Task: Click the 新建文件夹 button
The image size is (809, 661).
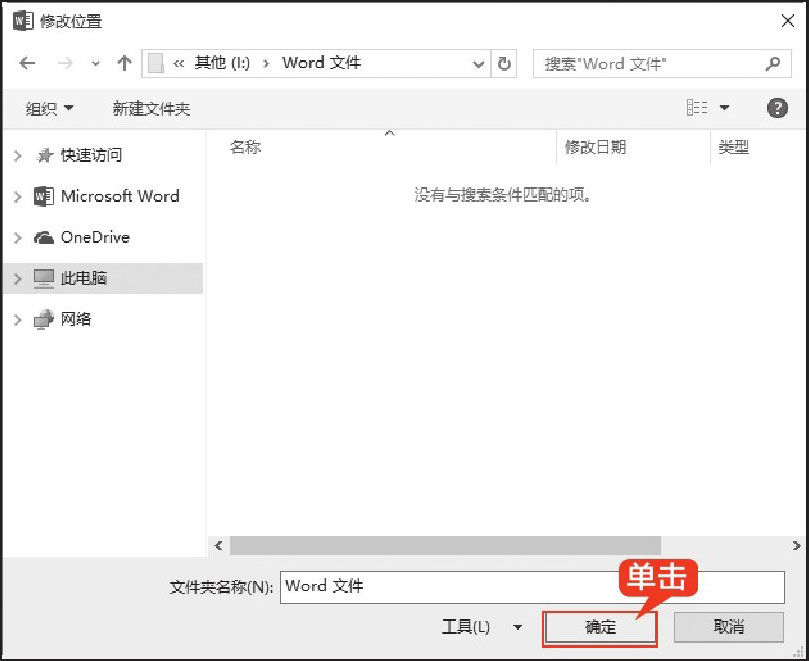Action: [151, 109]
